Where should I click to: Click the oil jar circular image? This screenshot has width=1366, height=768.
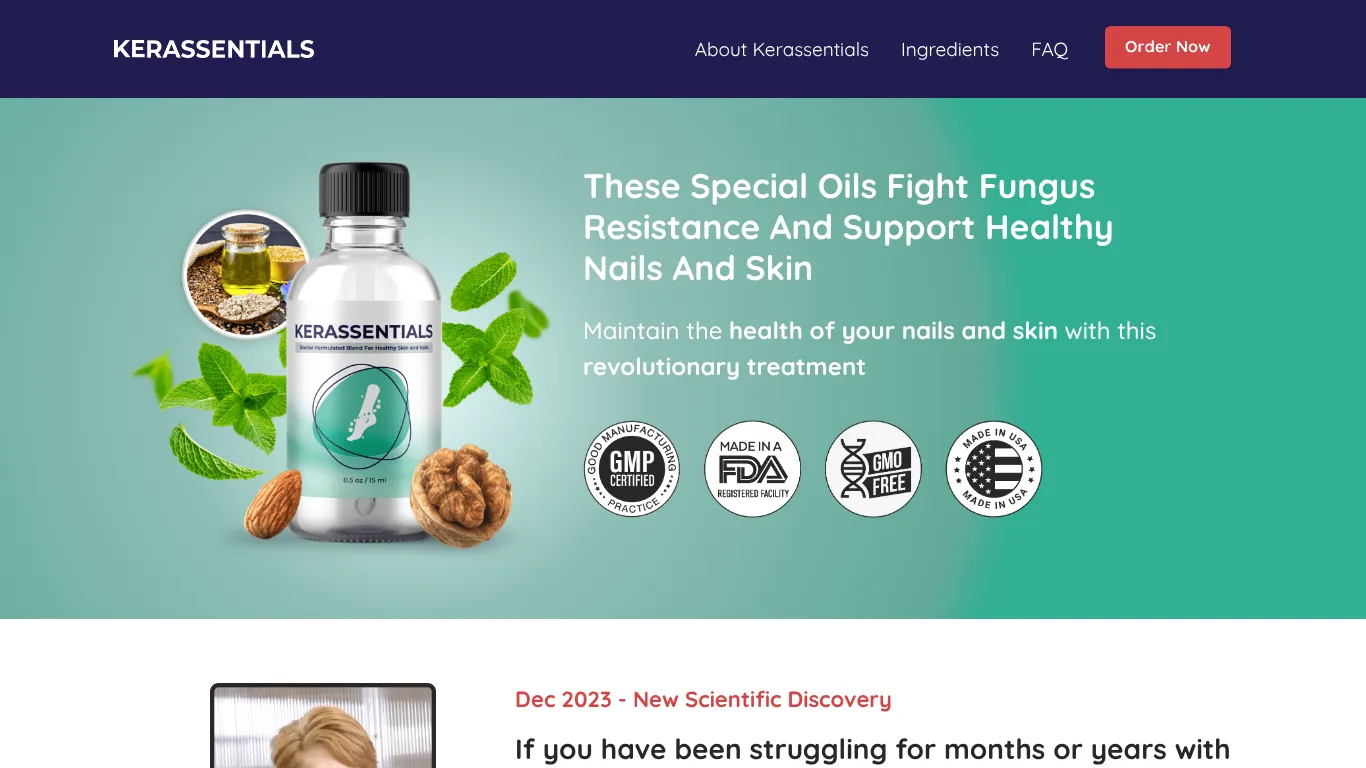[246, 274]
